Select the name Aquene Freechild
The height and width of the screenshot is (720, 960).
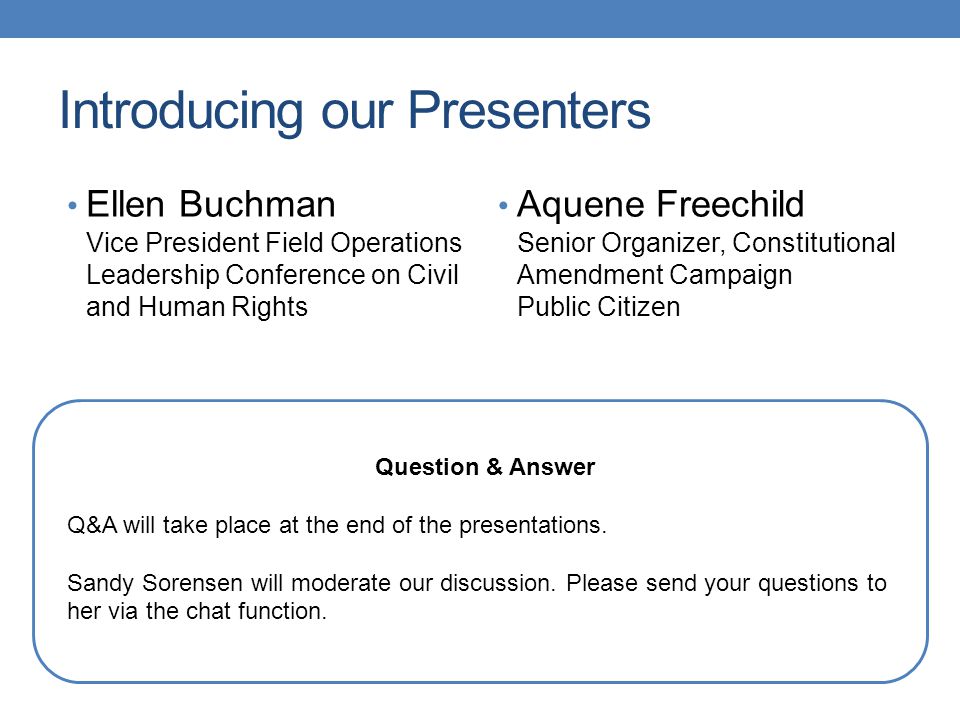(661, 205)
